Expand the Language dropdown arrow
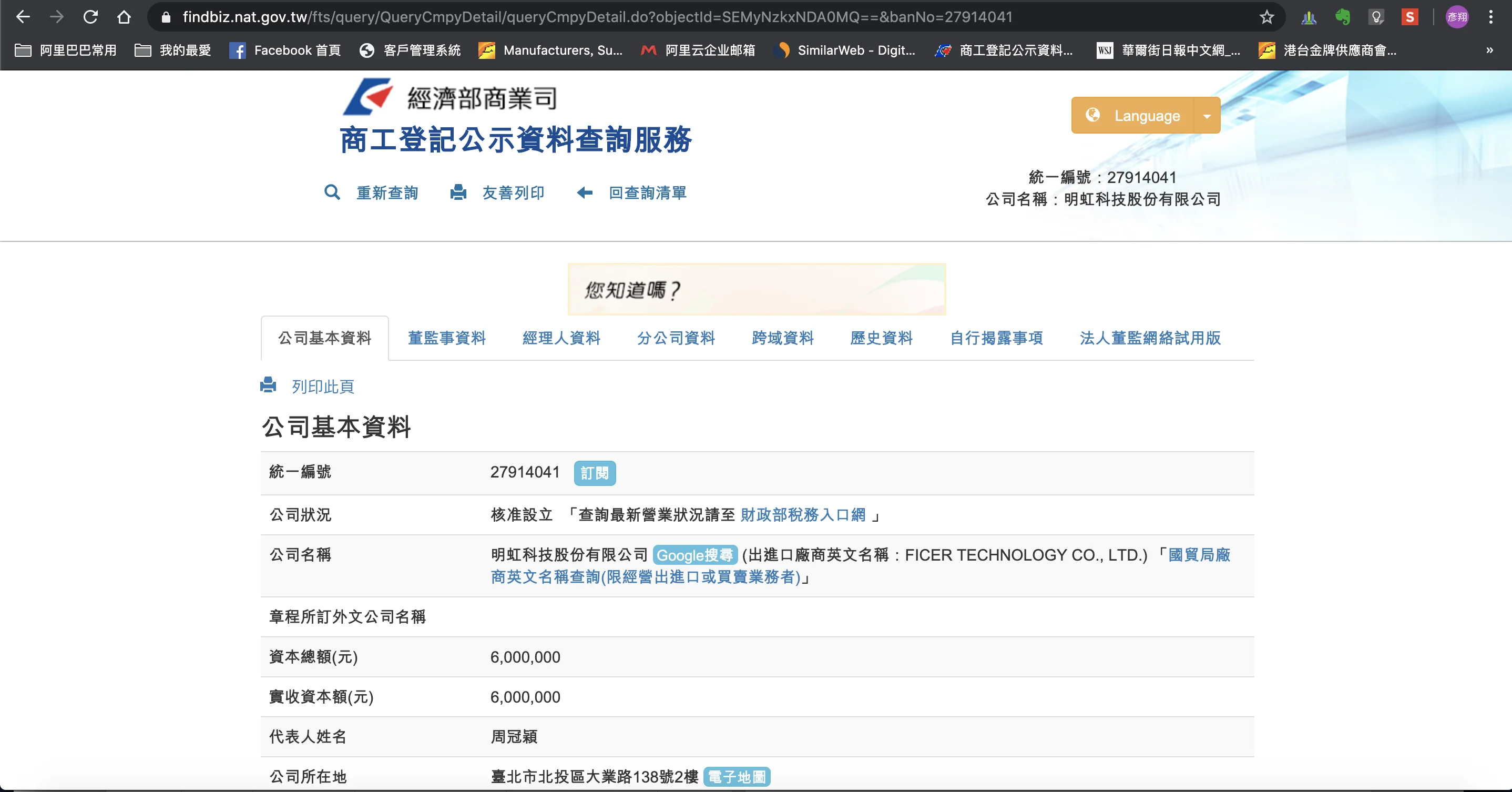 click(x=1207, y=116)
